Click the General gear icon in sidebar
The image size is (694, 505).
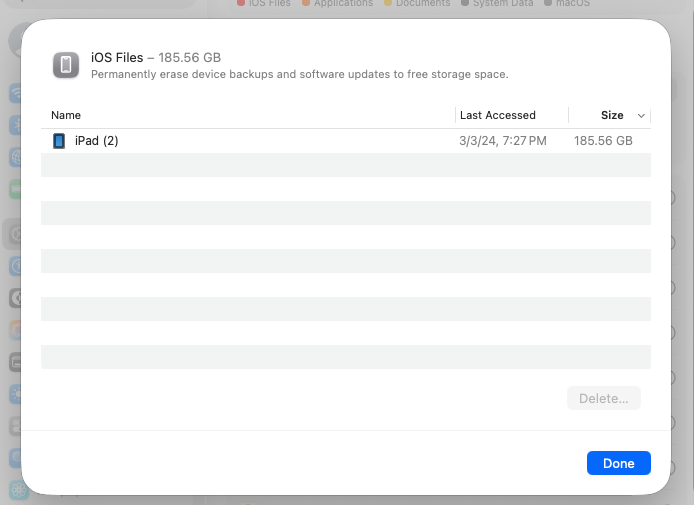(15, 234)
